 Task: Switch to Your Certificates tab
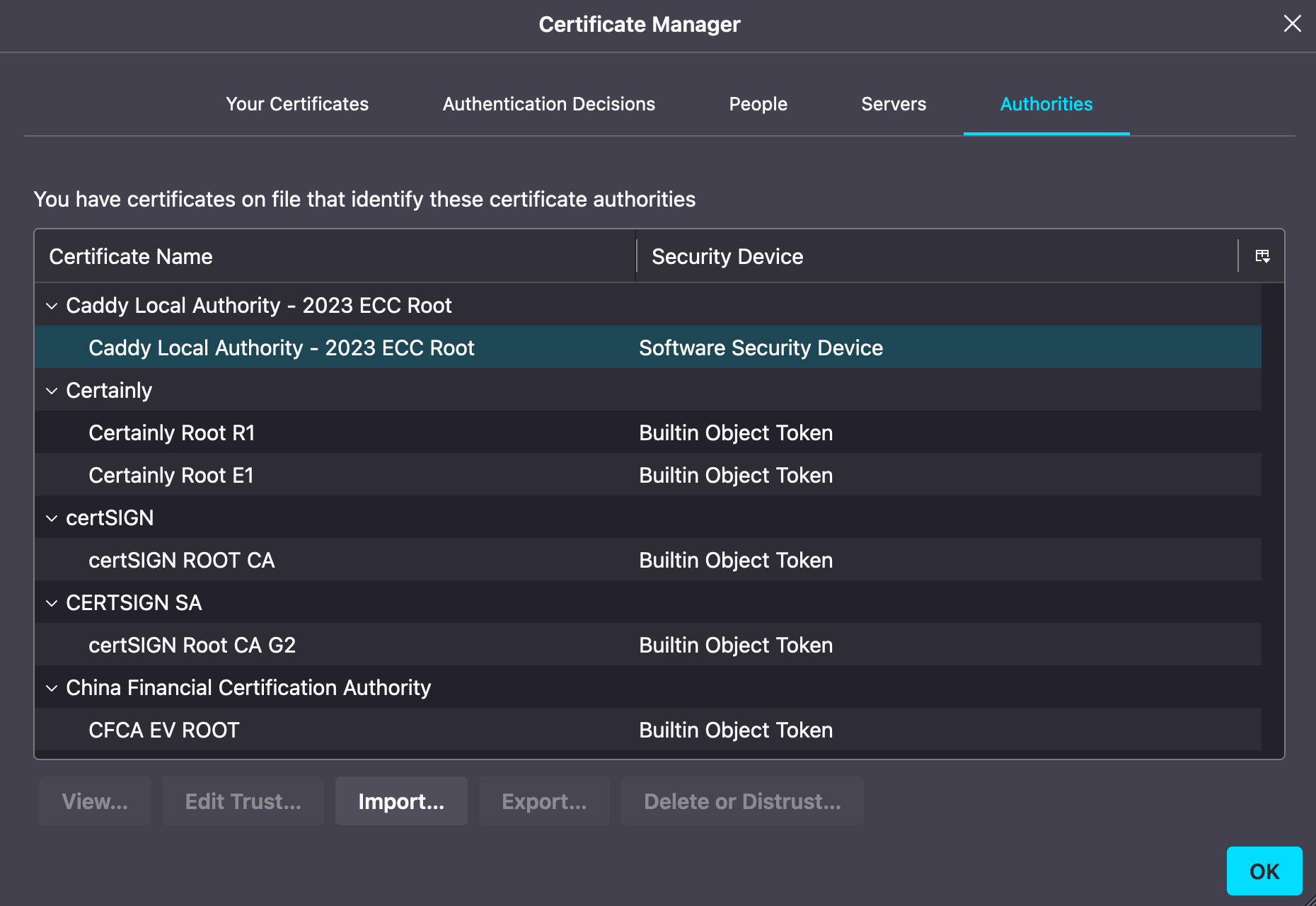pyautogui.click(x=297, y=104)
